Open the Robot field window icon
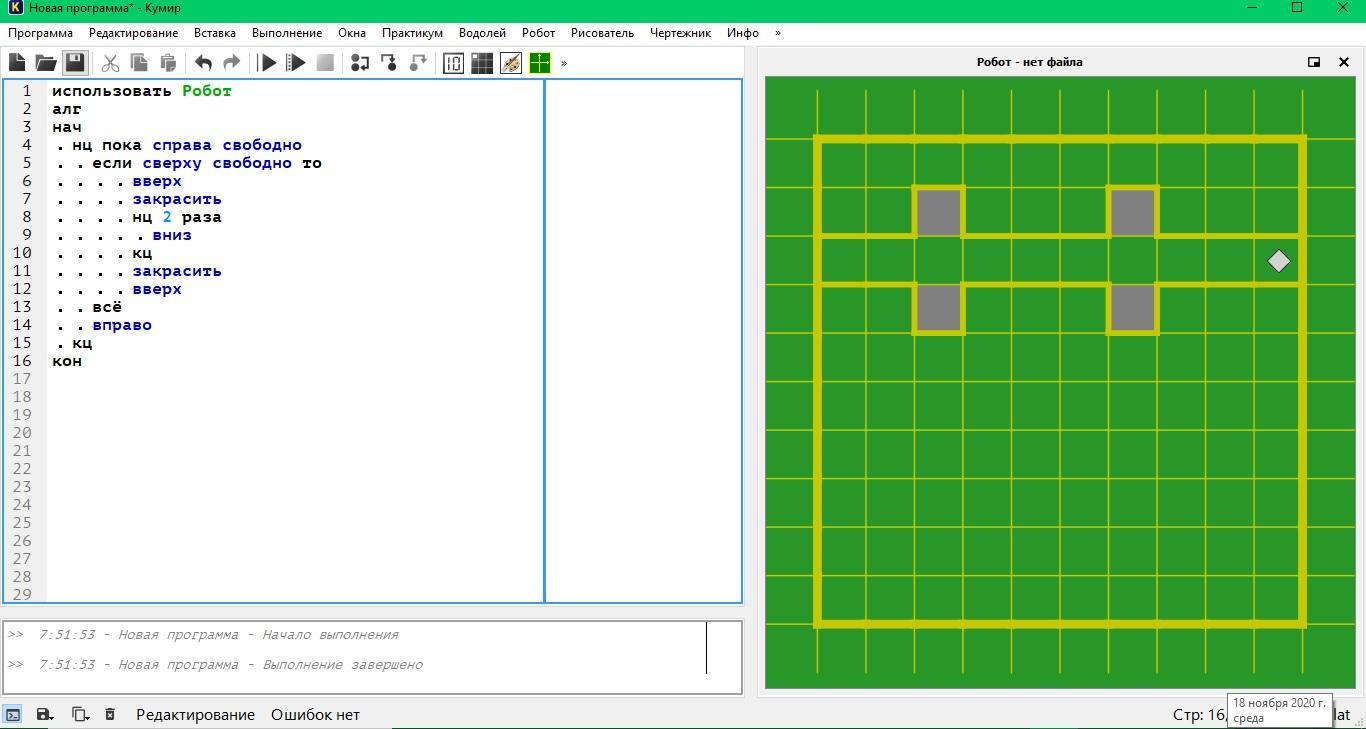Screen dimensions: 1366x729 point(482,63)
